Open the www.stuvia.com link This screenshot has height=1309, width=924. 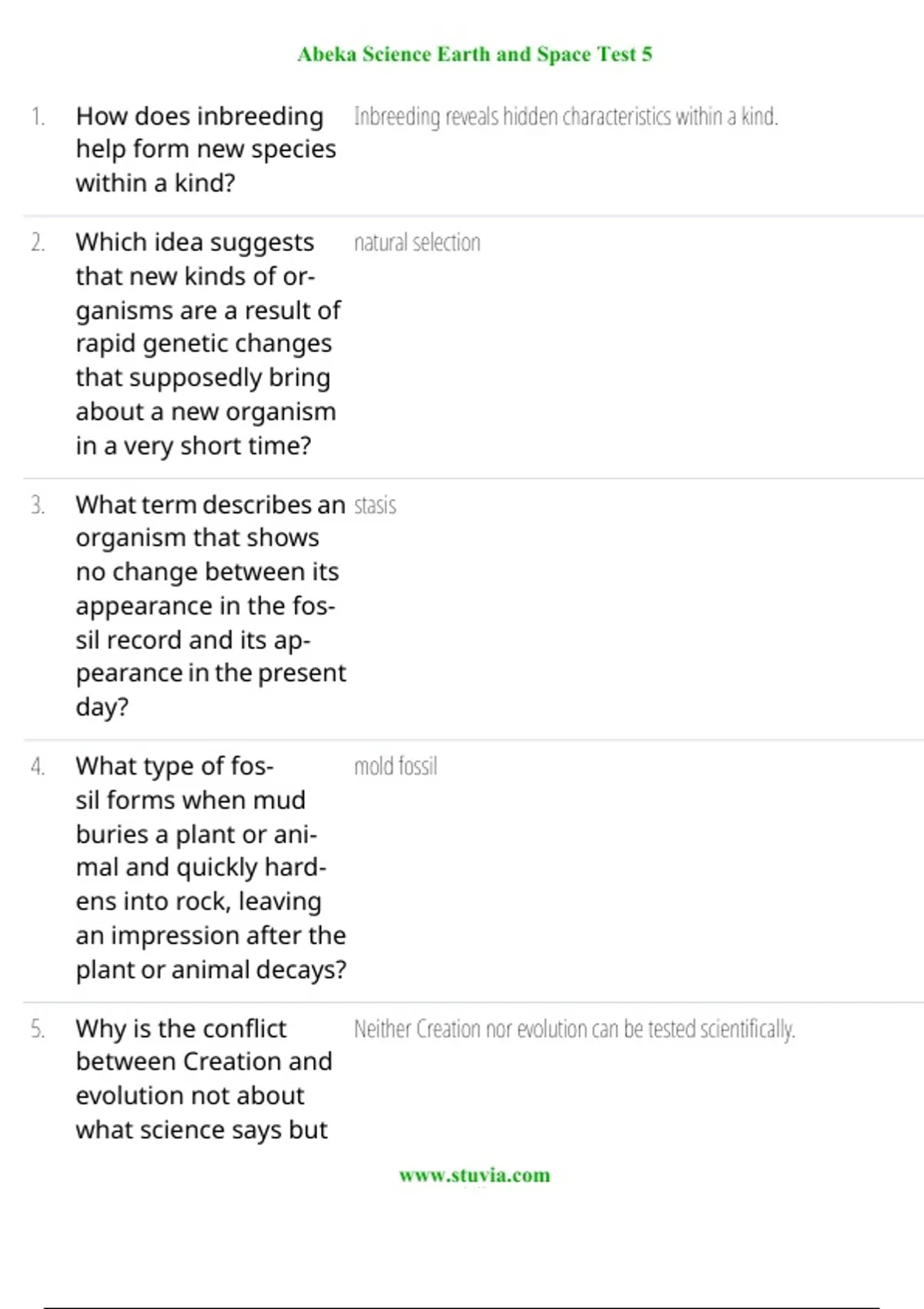pos(474,1175)
